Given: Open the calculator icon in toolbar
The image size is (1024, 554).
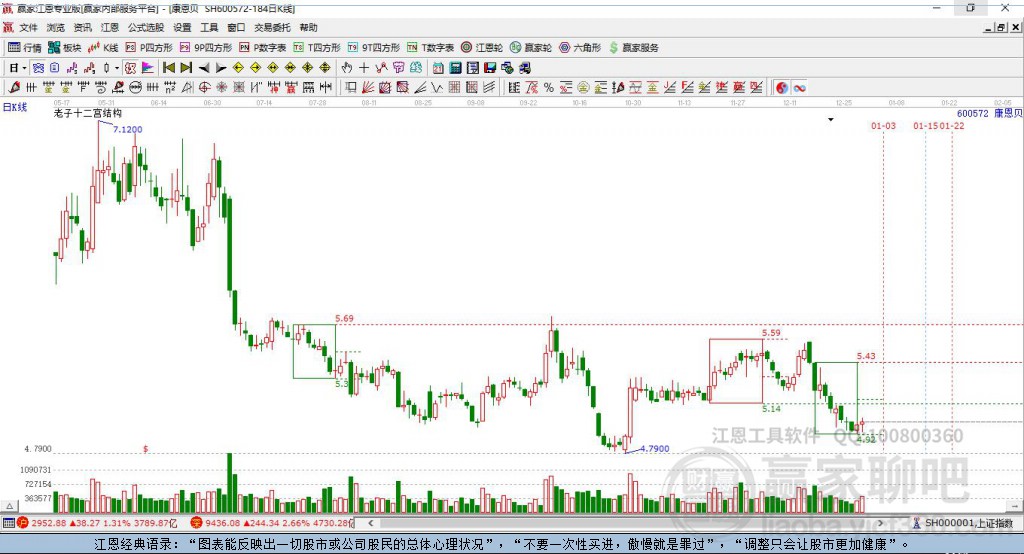Looking at the screenshot, I should [455, 68].
